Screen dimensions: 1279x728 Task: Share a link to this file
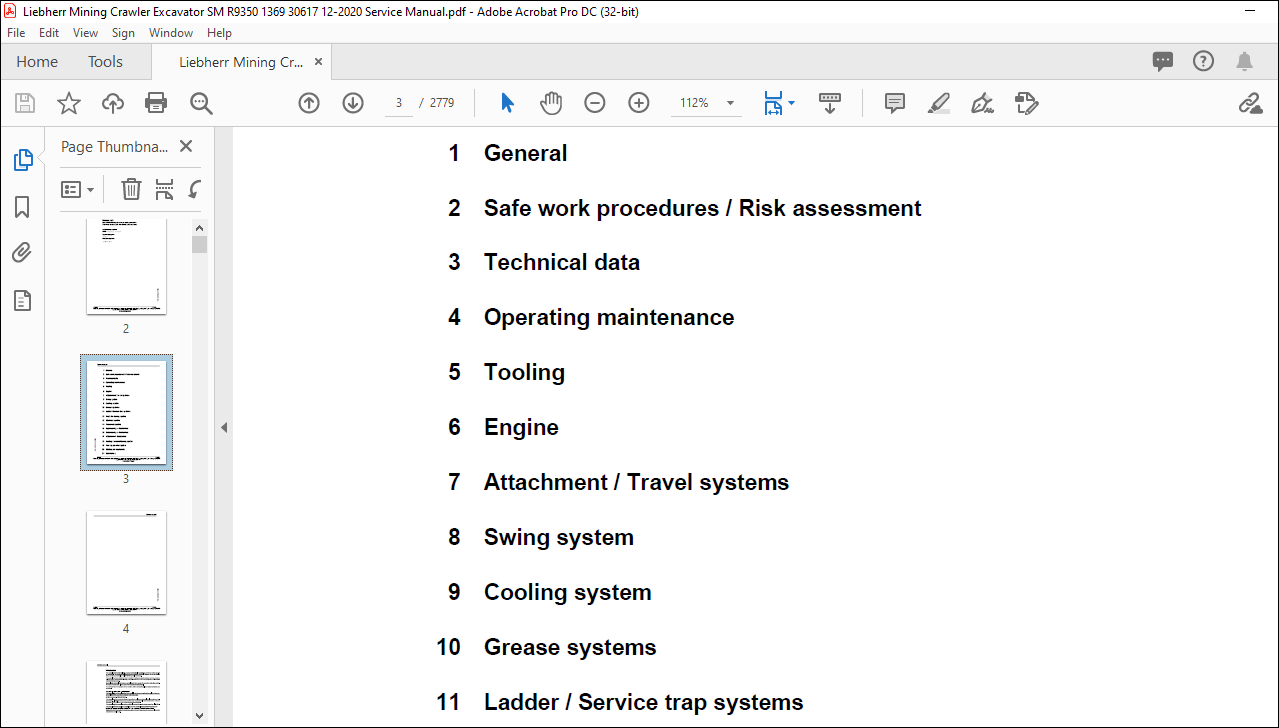coord(1250,103)
